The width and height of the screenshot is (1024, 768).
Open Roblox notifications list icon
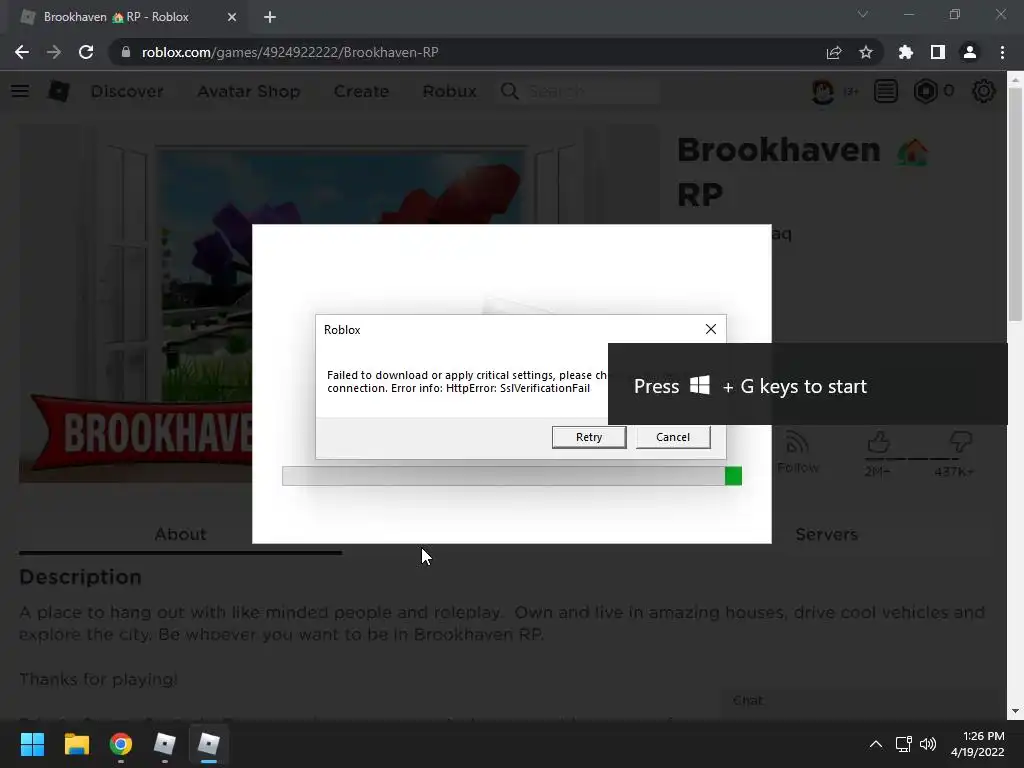(886, 91)
